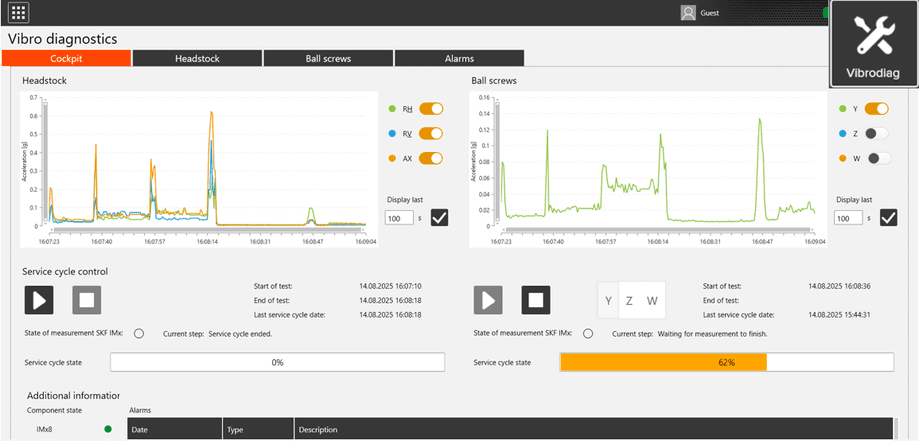This screenshot has height=441, width=919.
Task: Click the IMx8 green status indicator
Action: point(107,429)
